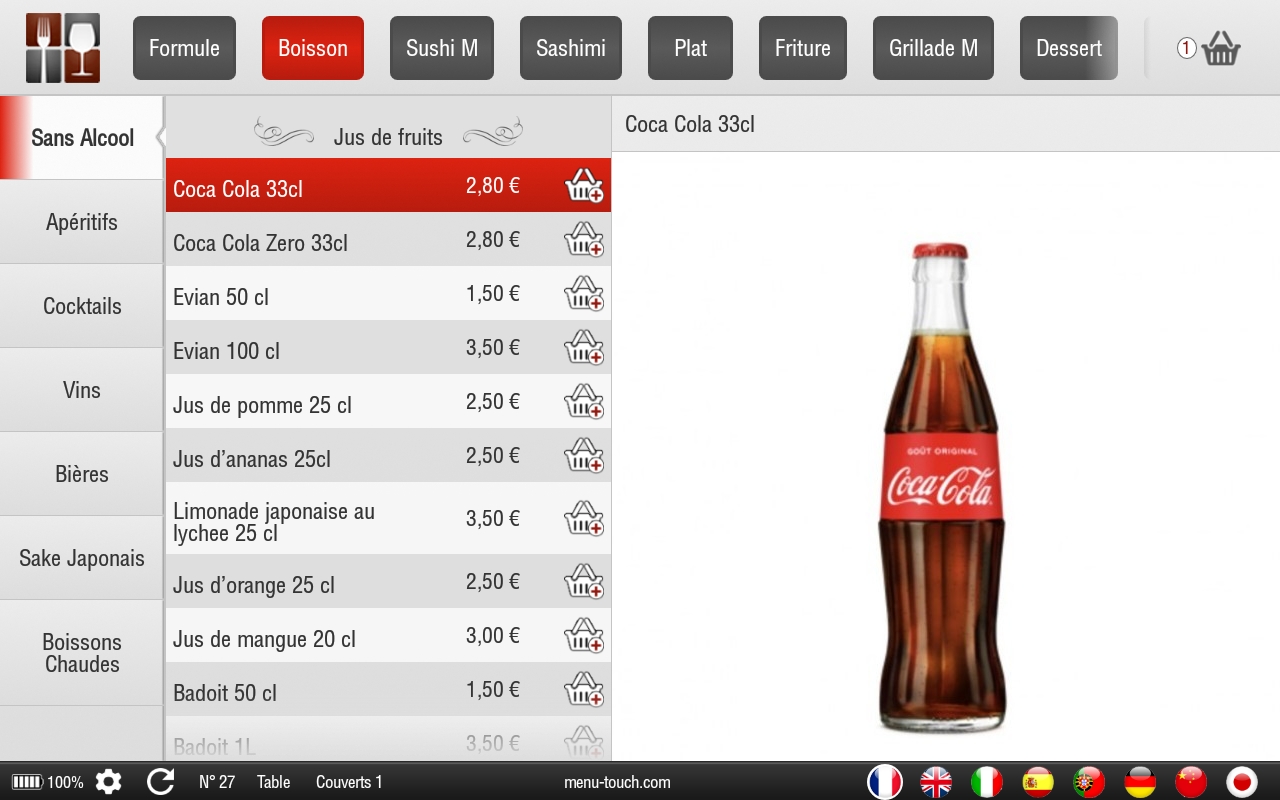Click the Coca Cola bottle product image
This screenshot has height=800, width=1280.
[942, 487]
